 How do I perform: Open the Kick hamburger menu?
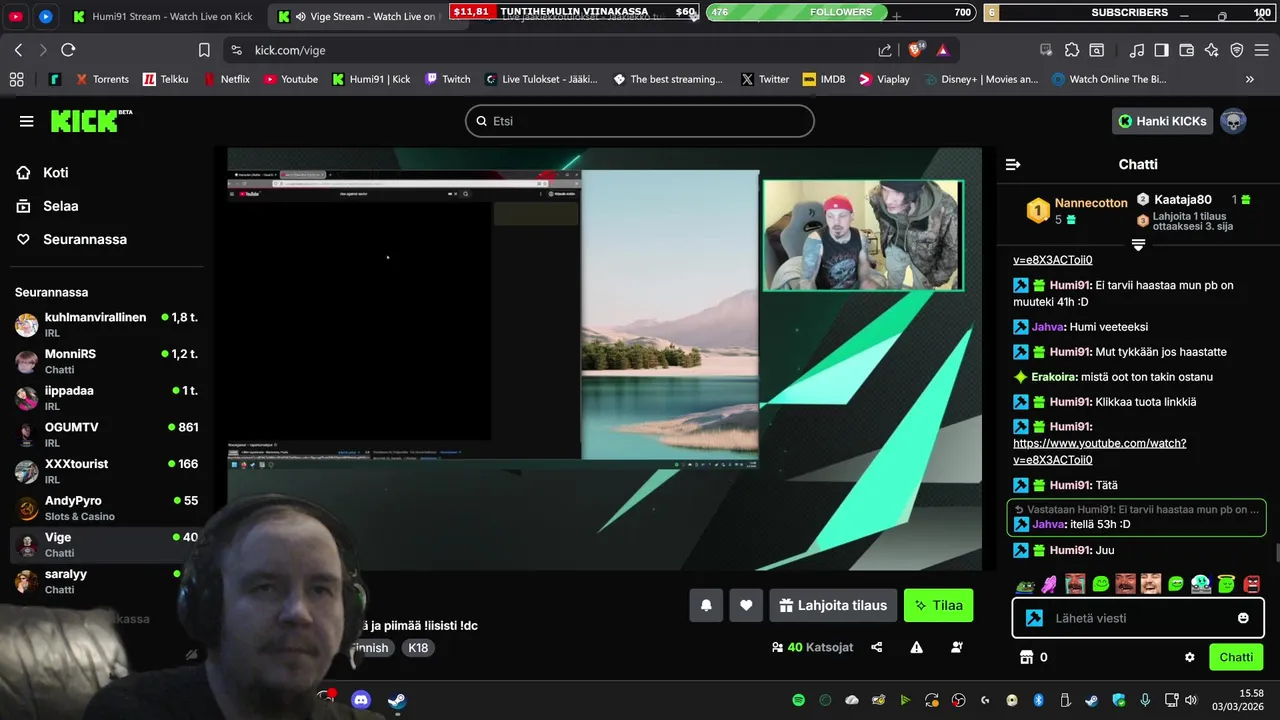click(26, 121)
